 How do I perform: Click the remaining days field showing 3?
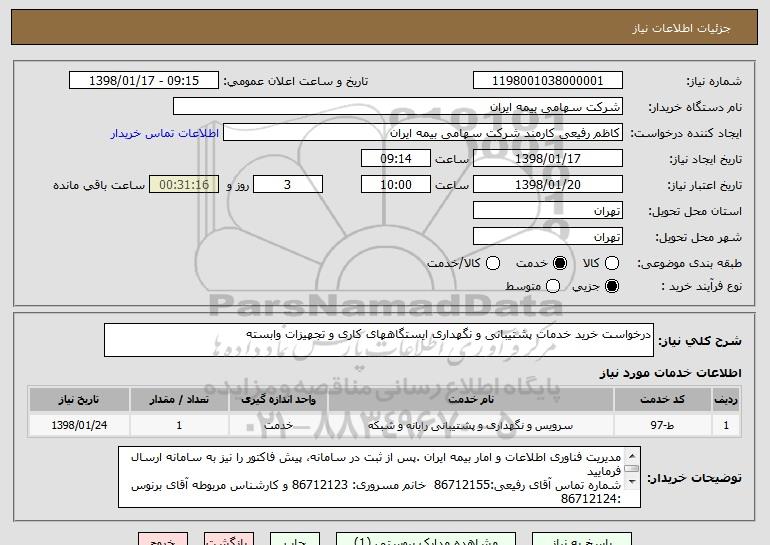click(x=288, y=185)
